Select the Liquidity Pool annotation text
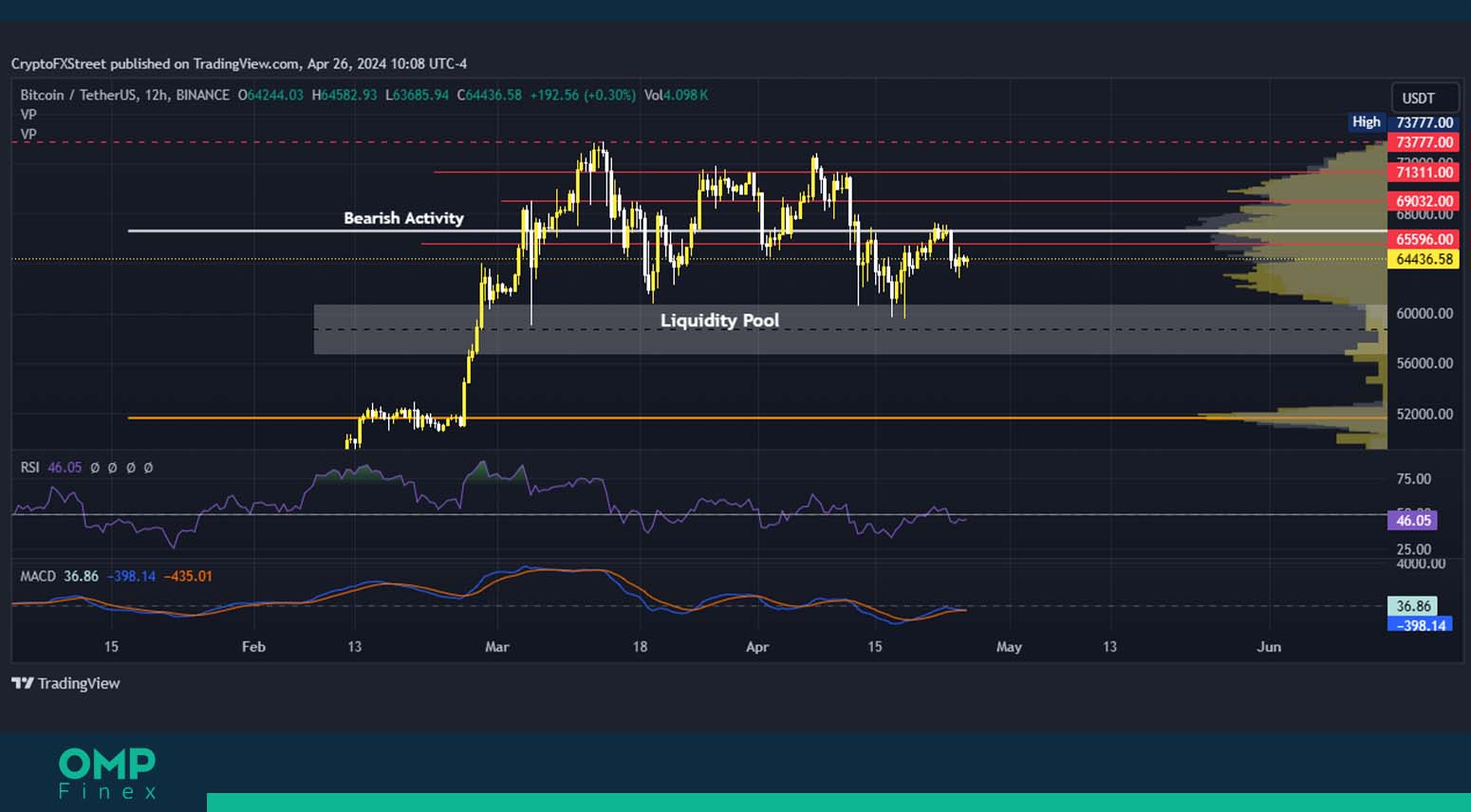The height and width of the screenshot is (812, 1471). click(719, 321)
